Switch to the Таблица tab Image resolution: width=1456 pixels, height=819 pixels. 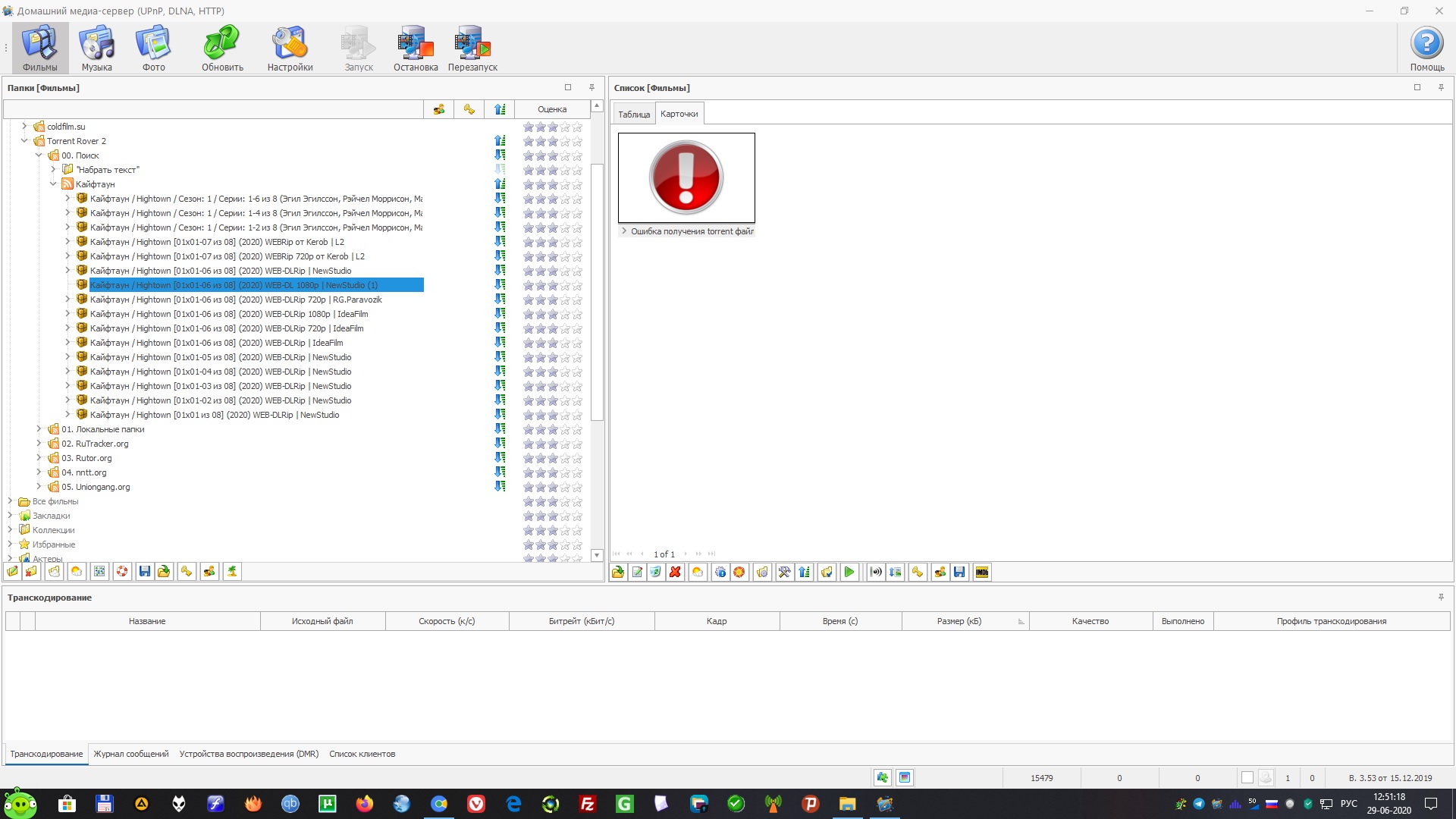point(634,115)
